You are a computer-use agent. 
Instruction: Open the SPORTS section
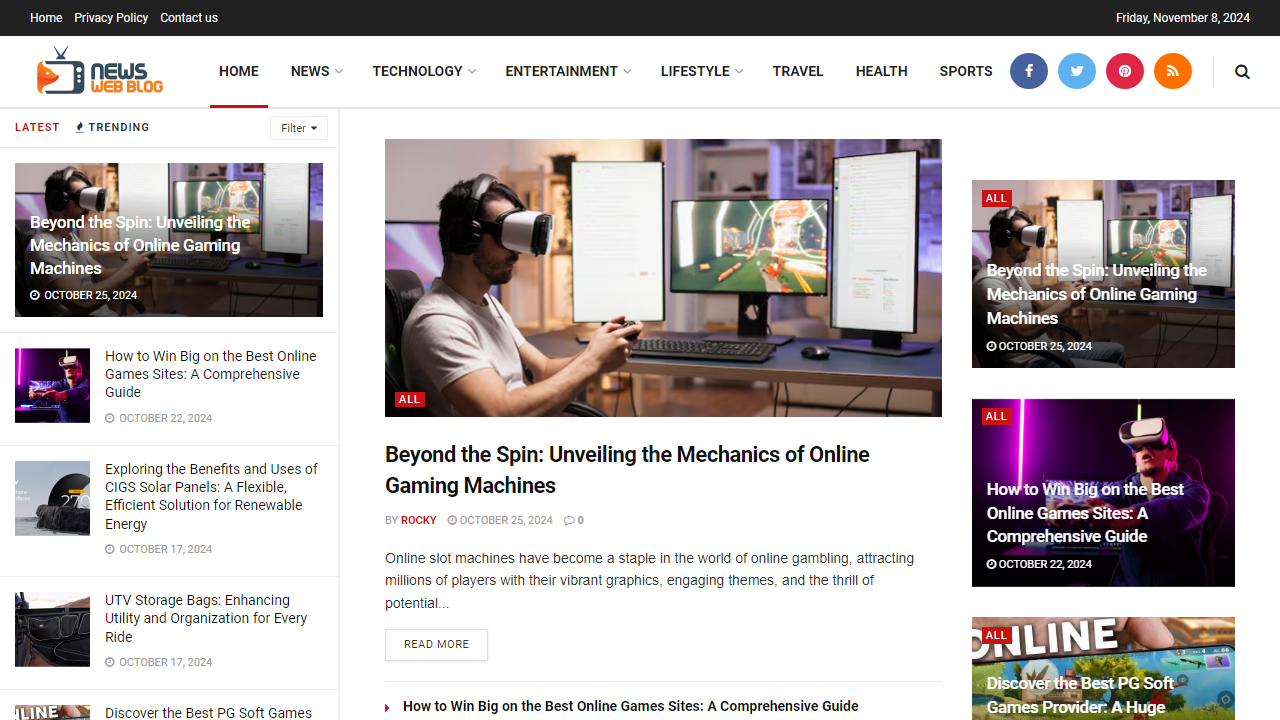pos(965,71)
